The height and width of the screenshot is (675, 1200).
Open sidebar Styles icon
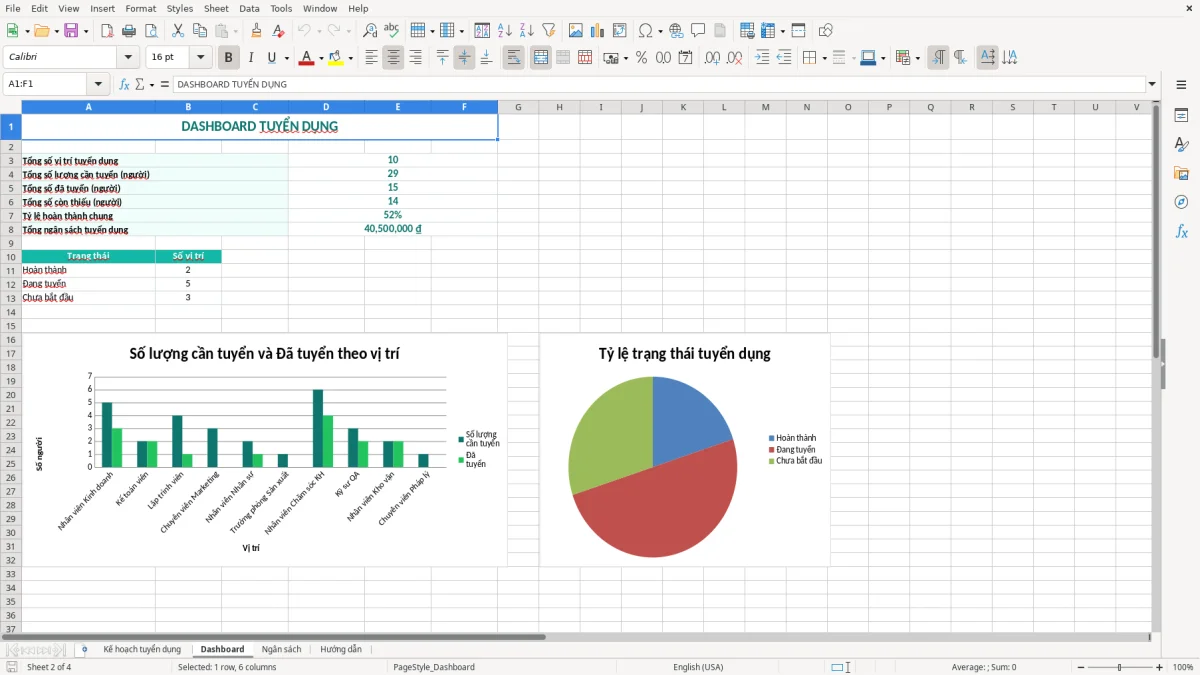pos(1181,144)
